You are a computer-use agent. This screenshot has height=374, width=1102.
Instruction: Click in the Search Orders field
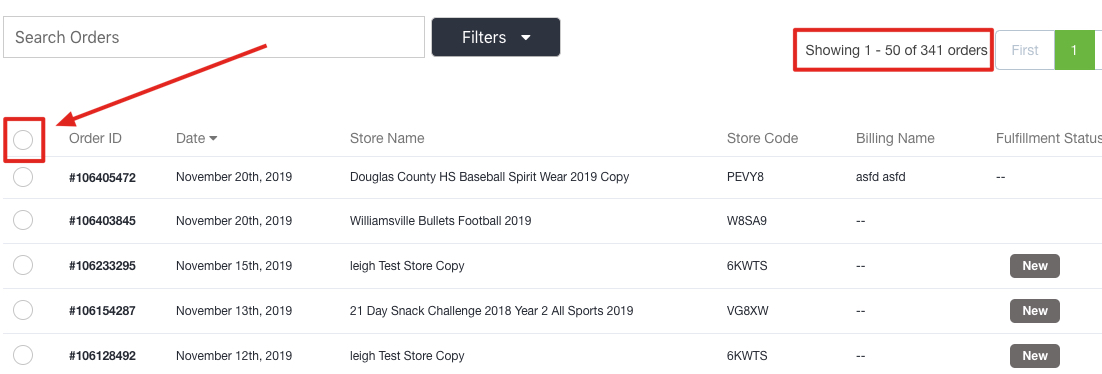(x=214, y=37)
